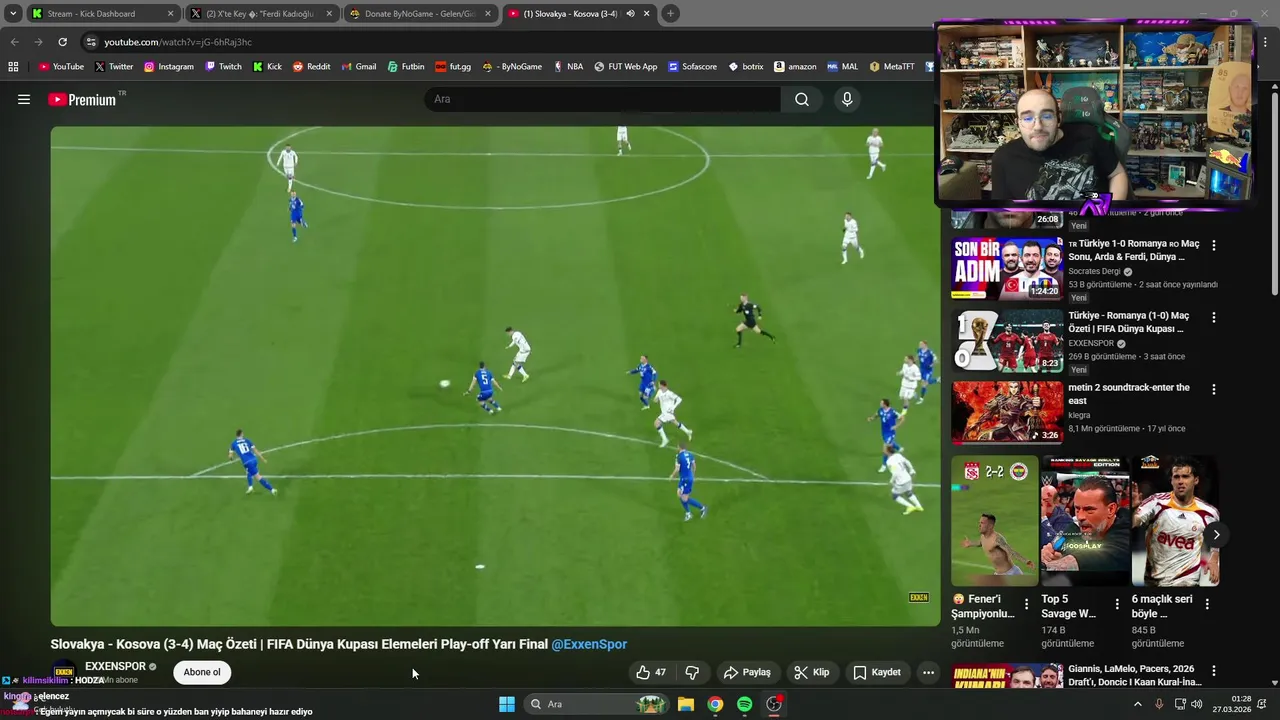Viewport: 1280px width, 720px height.
Task: Click the Paylaş share button
Action: [747, 672]
